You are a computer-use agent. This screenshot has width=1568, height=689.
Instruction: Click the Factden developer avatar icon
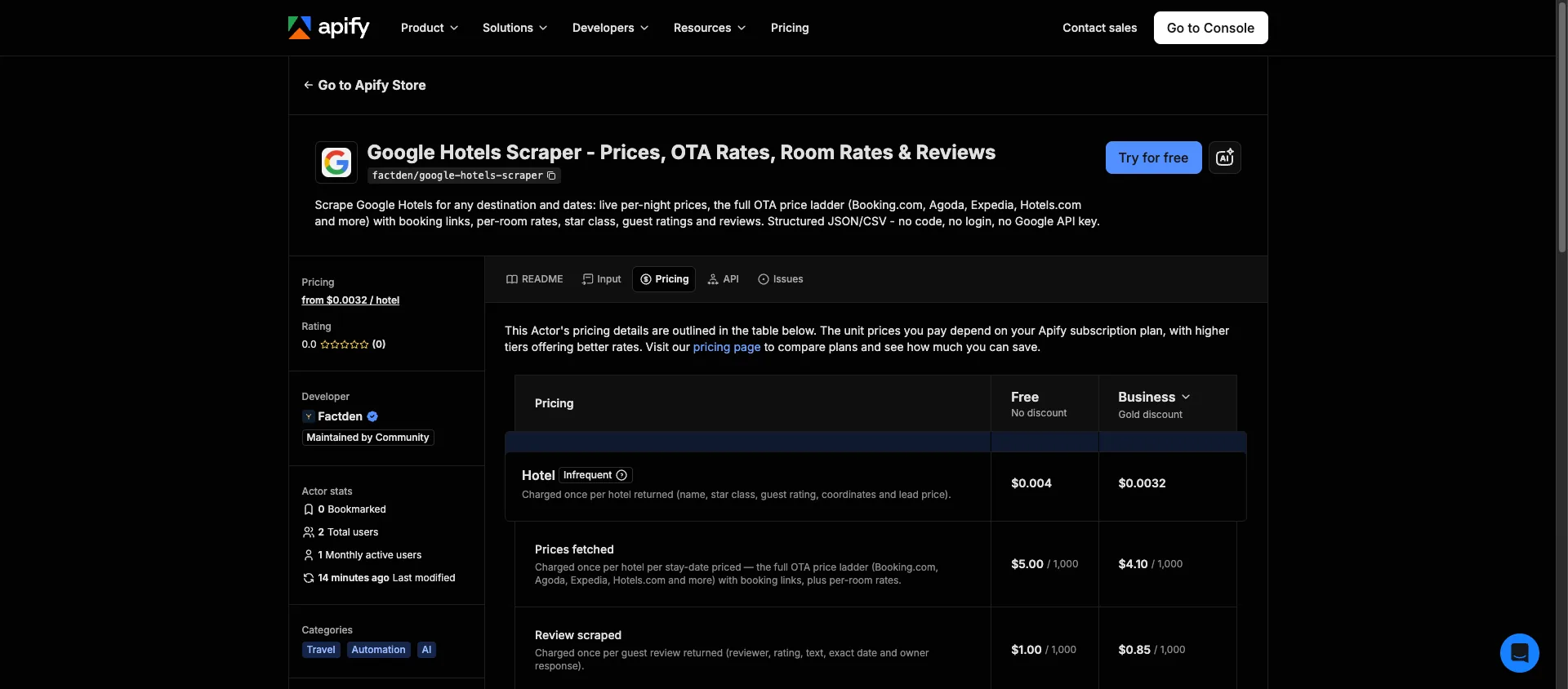coord(308,416)
